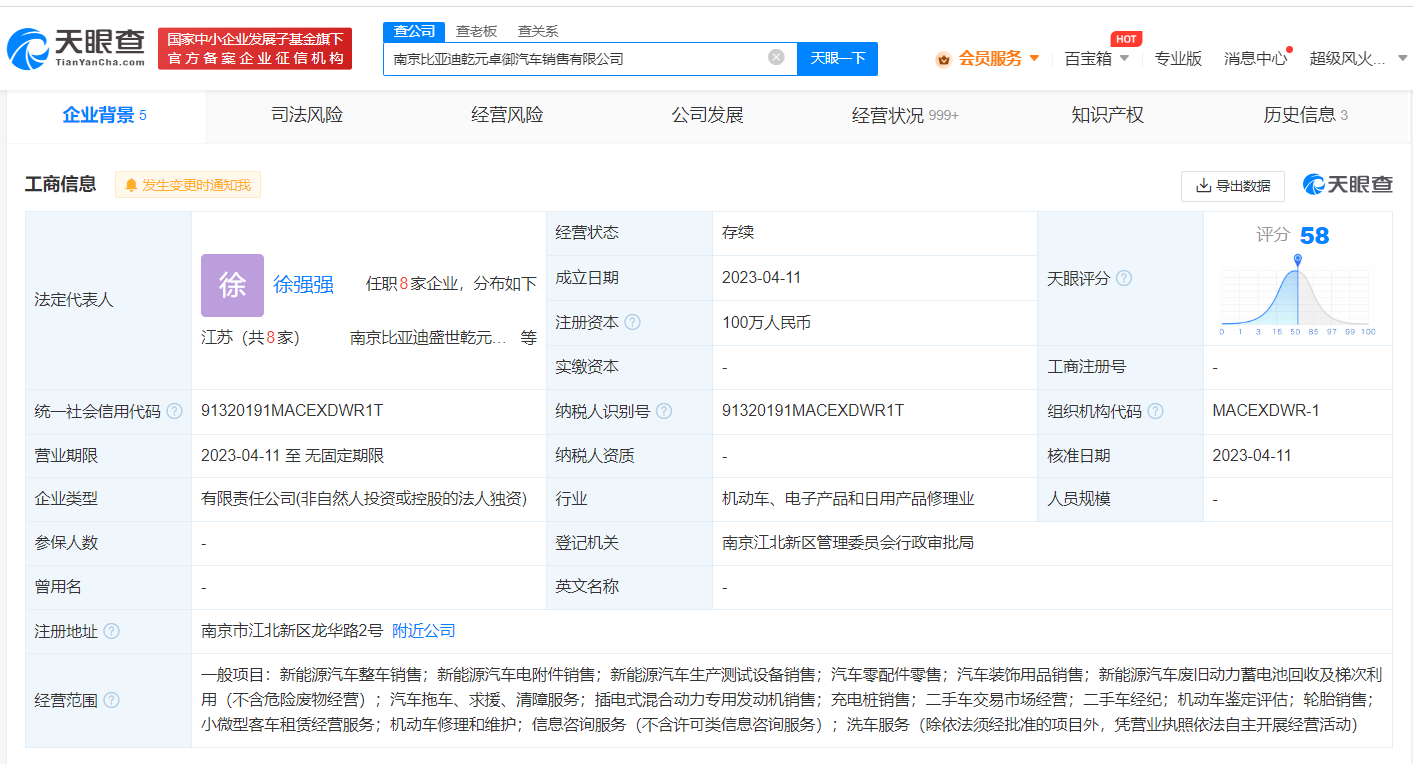Click the 工商信息 section heading
1413x764 pixels.
click(x=60, y=184)
